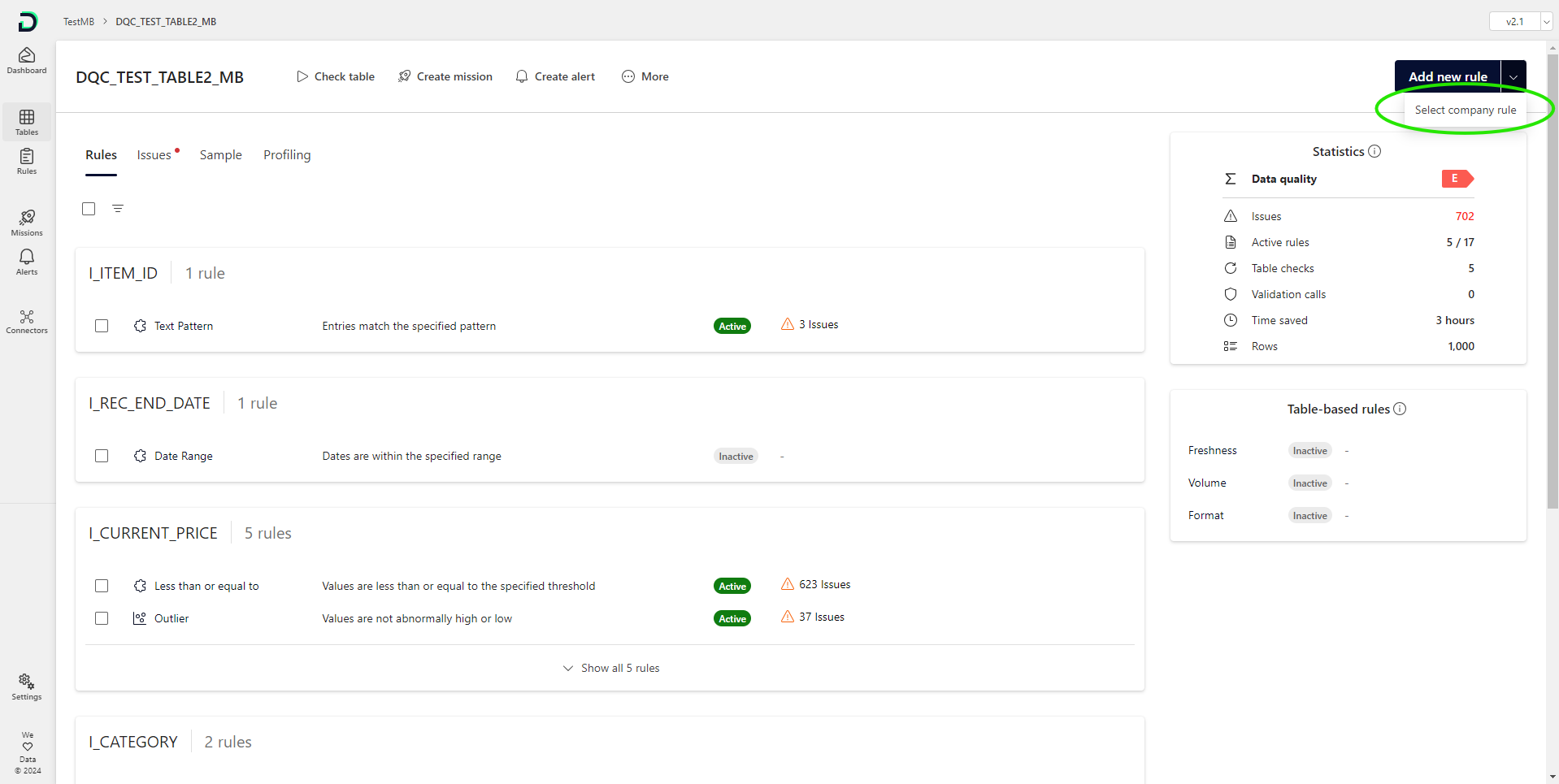Click the I_REC_END_DATE column heading
Image resolution: width=1559 pixels, height=784 pixels.
point(150,403)
